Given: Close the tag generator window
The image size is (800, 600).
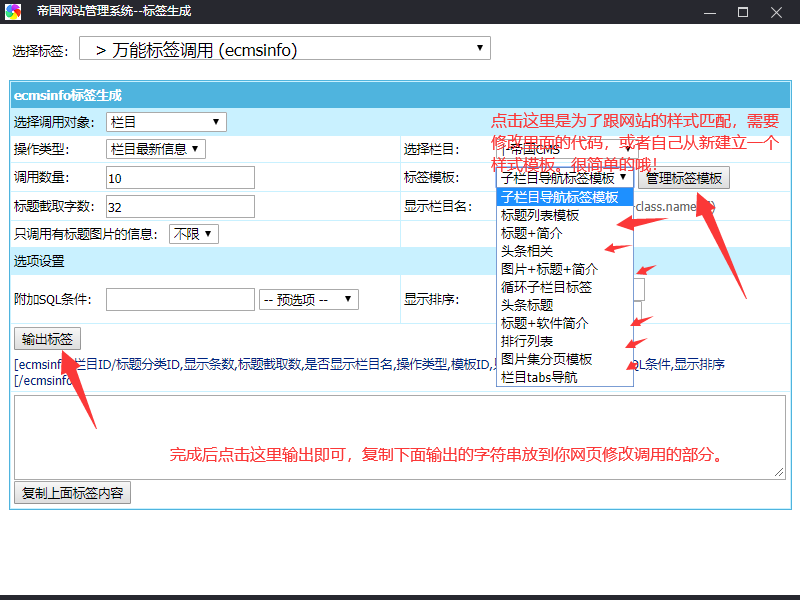Looking at the screenshot, I should pos(777,12).
